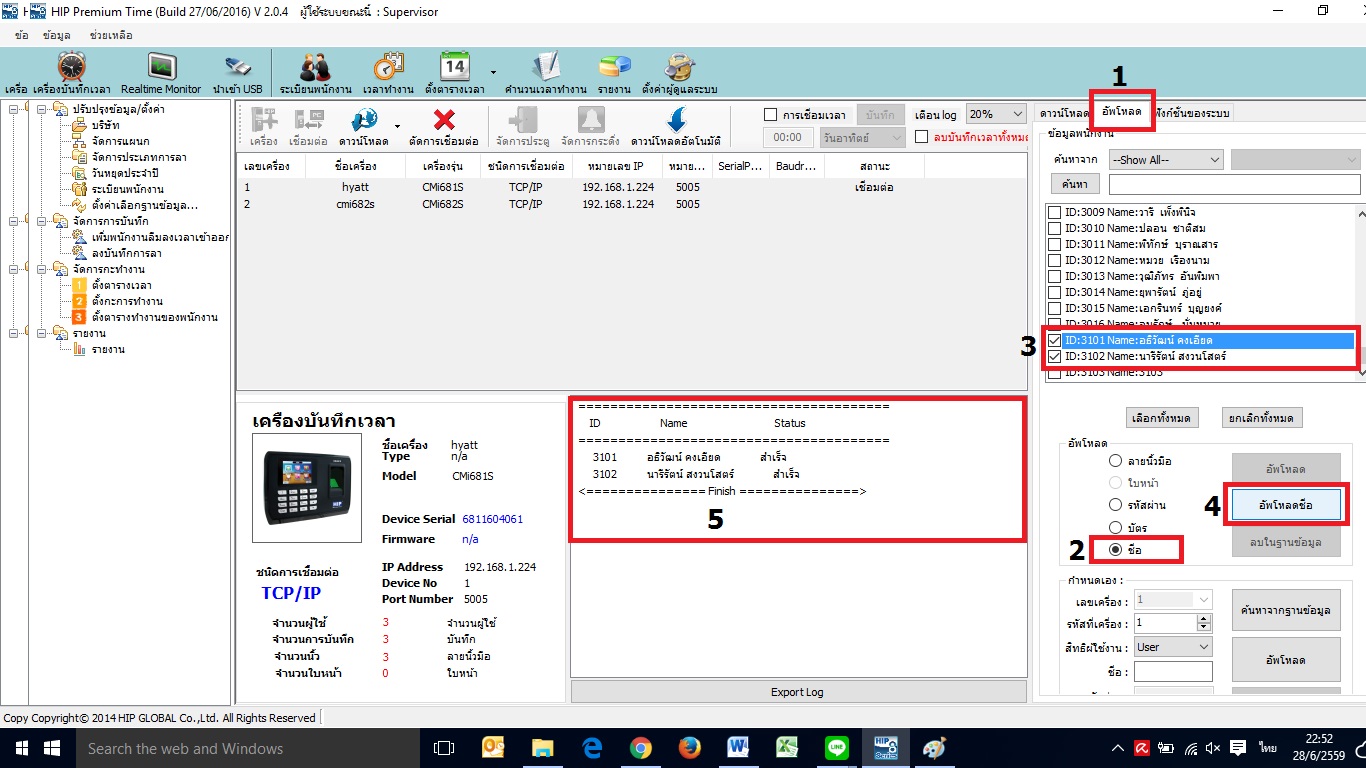
Task: Uncheck employee ID:3102 checkbox
Action: click(x=1054, y=356)
